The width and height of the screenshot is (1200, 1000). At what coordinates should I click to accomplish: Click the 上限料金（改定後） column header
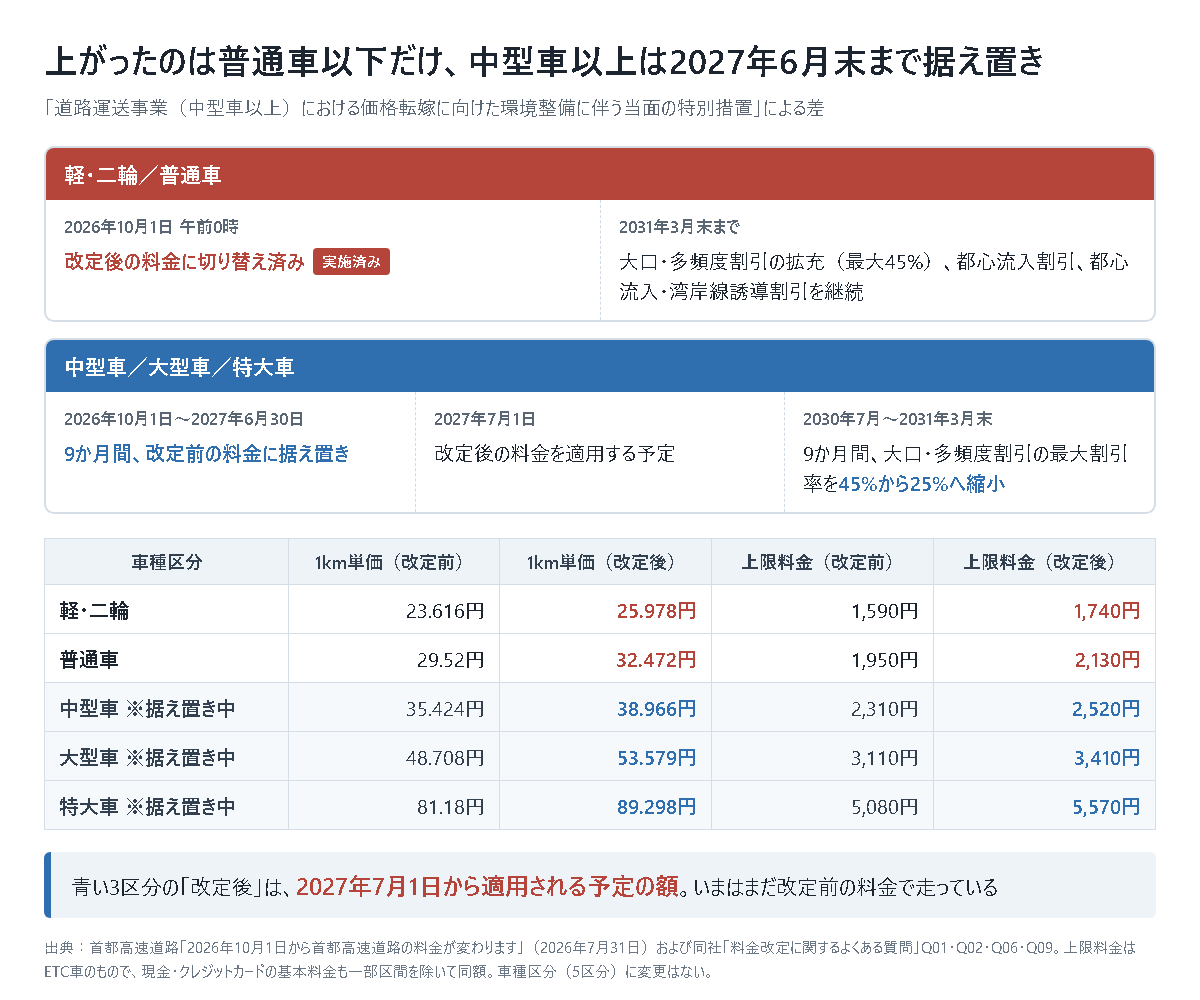click(1044, 562)
